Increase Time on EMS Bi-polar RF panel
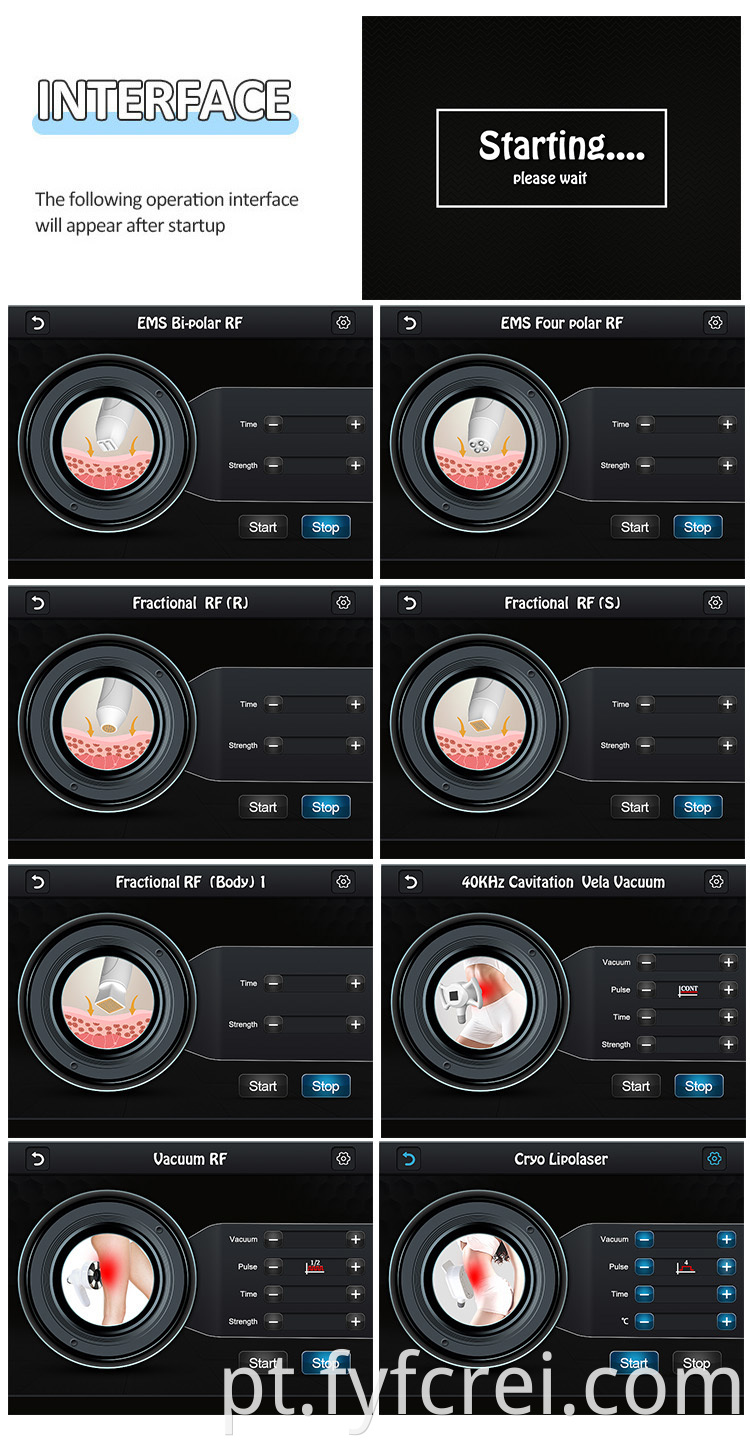This screenshot has height=1445, width=750. [x=355, y=424]
